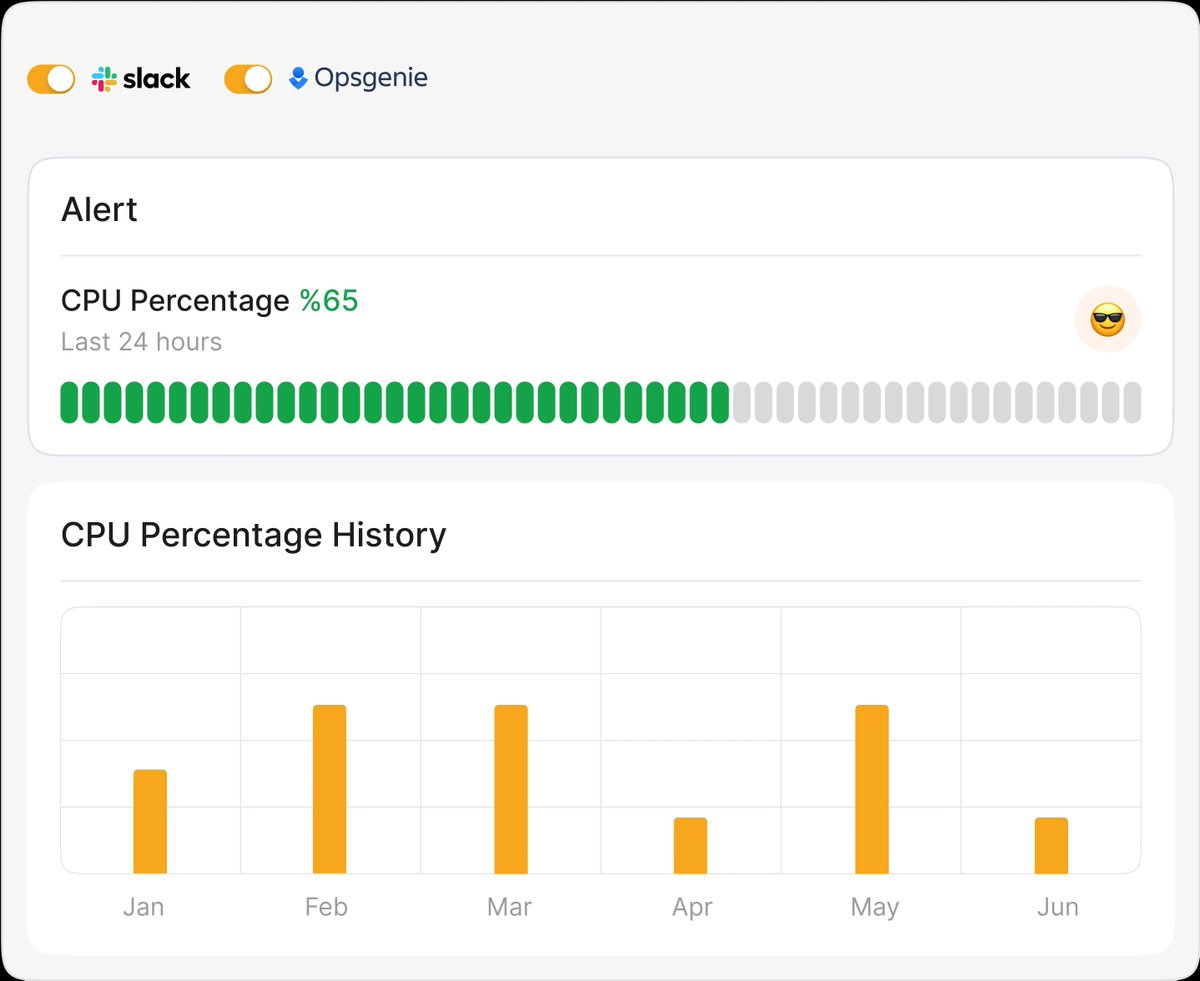
Task: Click the Opsgenie logo icon
Action: pos(298,79)
